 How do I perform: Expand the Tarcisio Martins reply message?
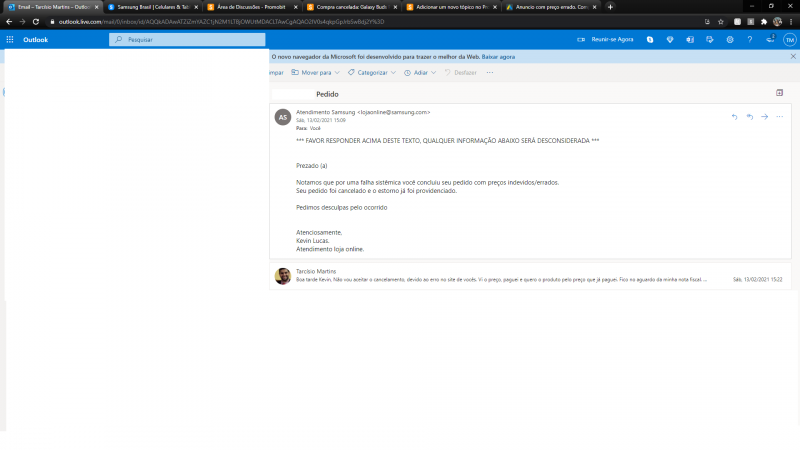point(530,276)
